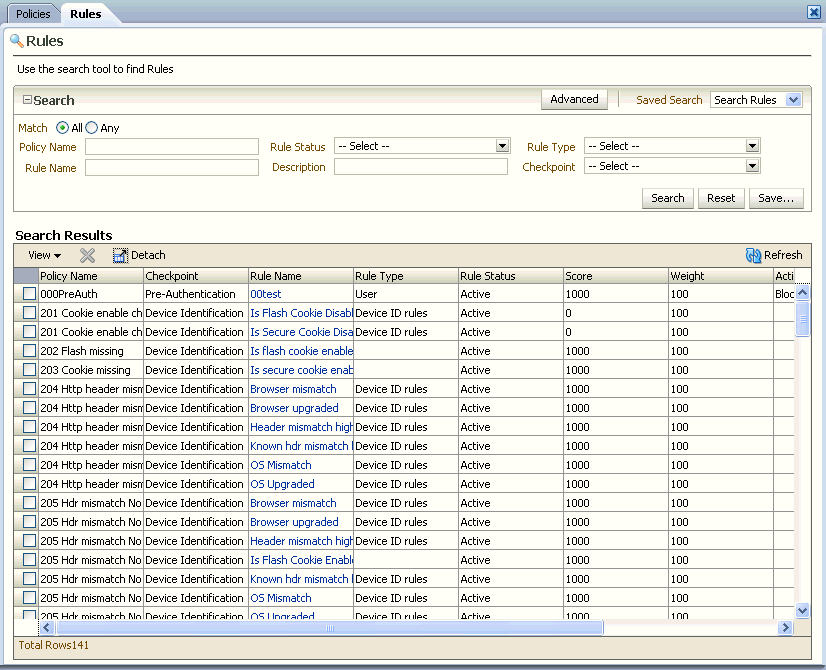This screenshot has width=826, height=670.
Task: Click the Advanced search button
Action: point(574,99)
